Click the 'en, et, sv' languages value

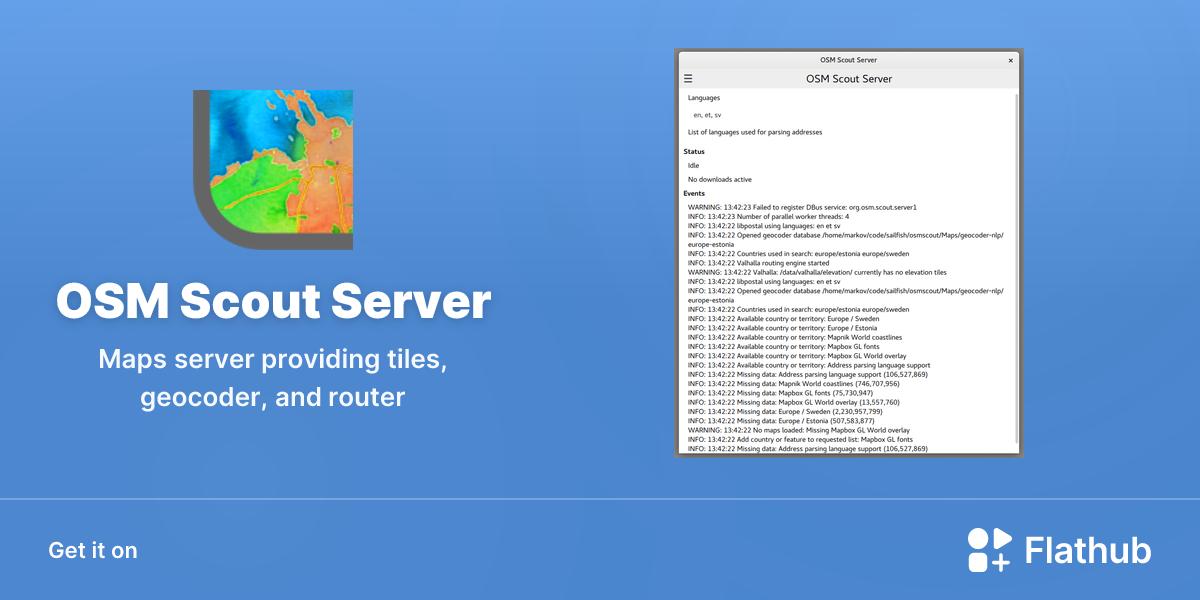707,115
